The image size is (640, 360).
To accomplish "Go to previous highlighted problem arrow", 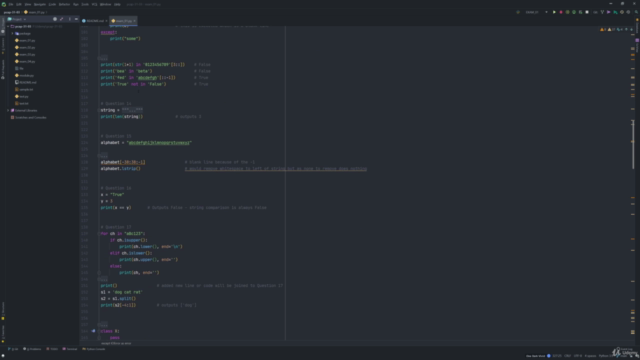I will (x=627, y=29).
